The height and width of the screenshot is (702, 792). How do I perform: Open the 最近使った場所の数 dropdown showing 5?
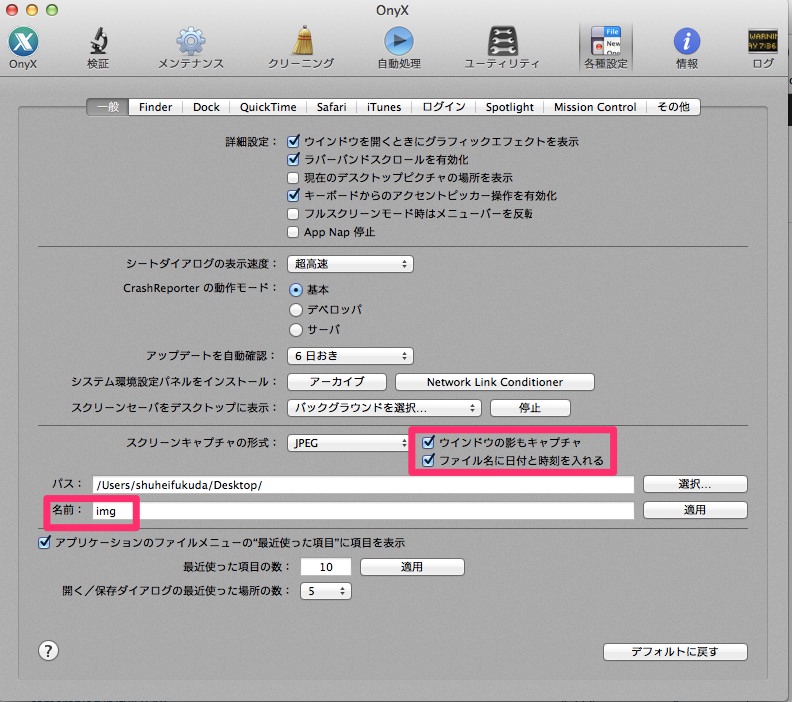tap(326, 591)
